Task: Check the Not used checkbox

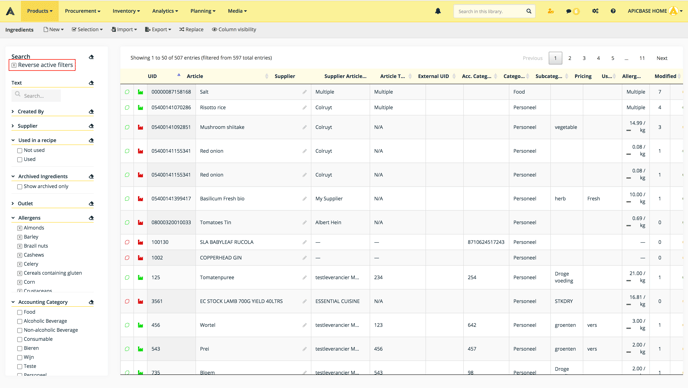Action: (19, 151)
